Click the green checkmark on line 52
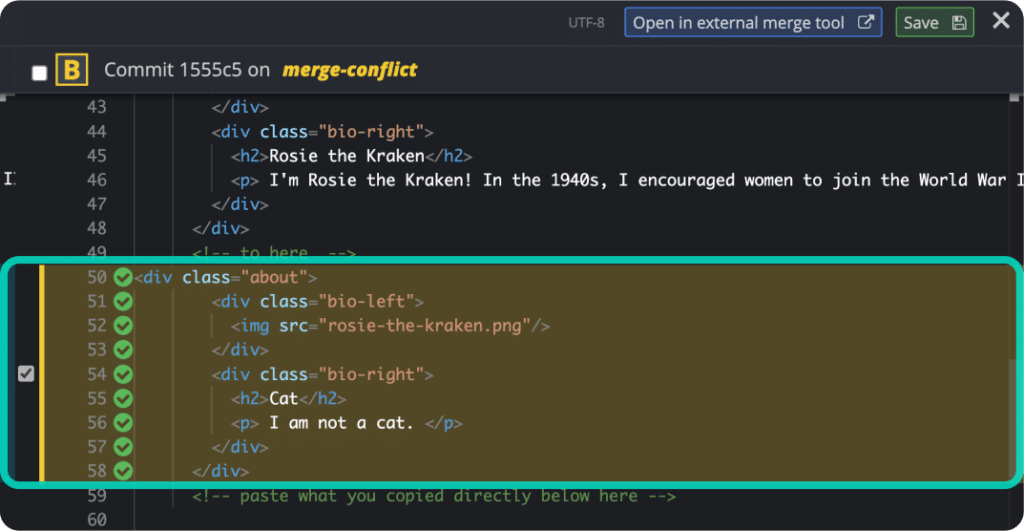The width and height of the screenshot is (1024, 531). [x=123, y=325]
